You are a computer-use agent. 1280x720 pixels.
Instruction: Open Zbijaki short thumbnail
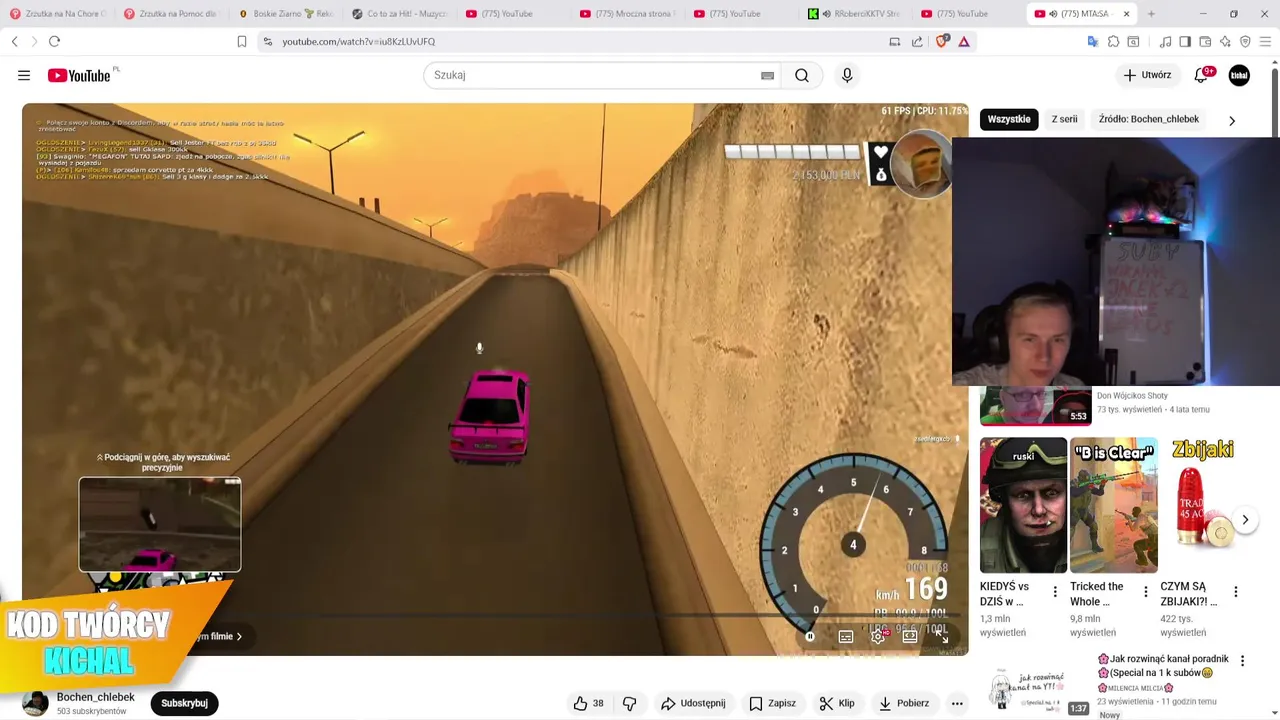click(x=1204, y=505)
